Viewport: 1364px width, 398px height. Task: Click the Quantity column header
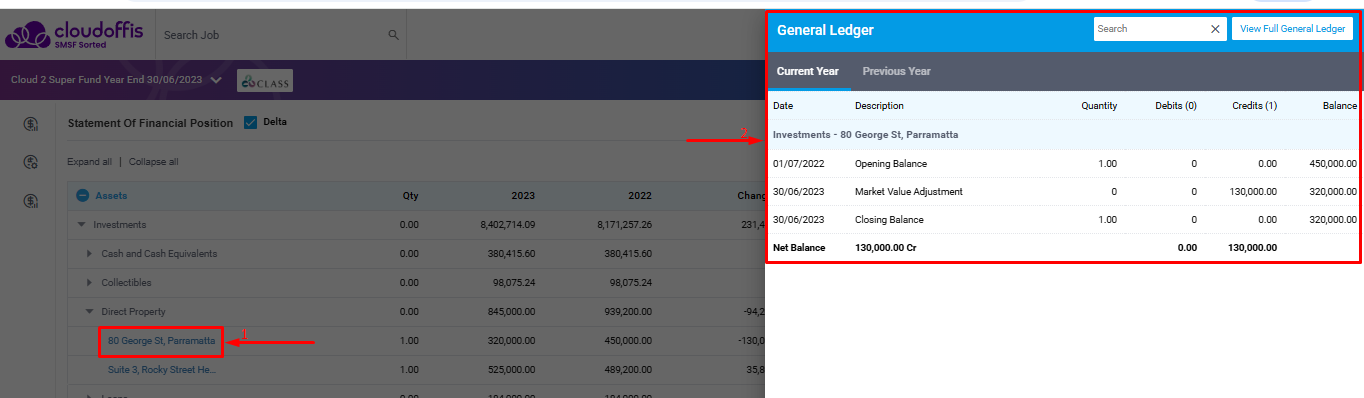(x=1099, y=105)
